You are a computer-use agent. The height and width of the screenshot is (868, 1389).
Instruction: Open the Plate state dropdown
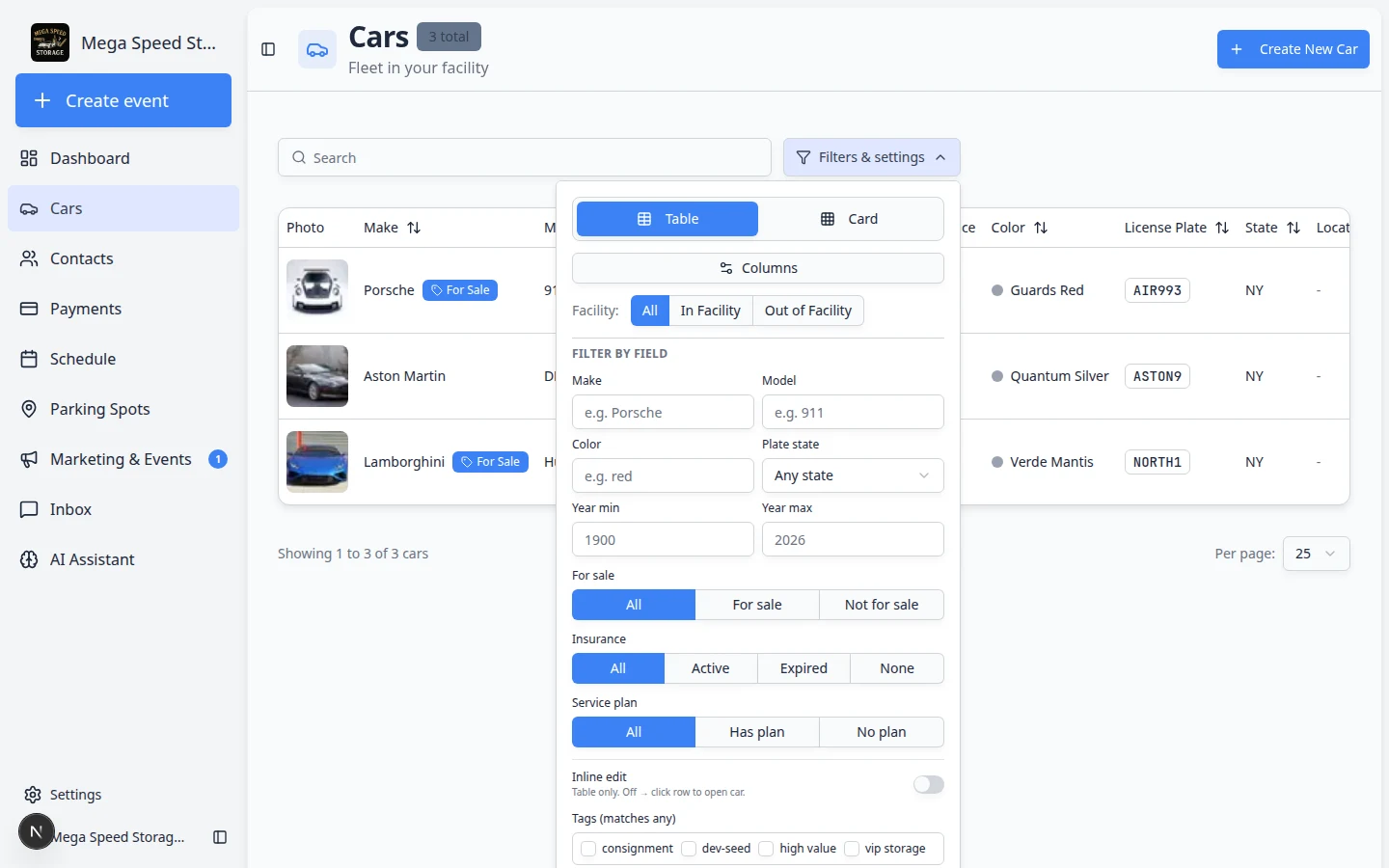click(853, 475)
